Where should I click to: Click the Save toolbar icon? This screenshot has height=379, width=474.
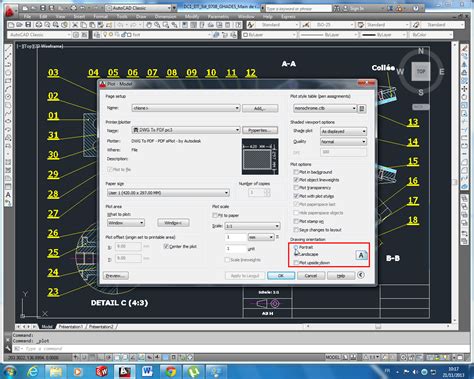pos(28,25)
